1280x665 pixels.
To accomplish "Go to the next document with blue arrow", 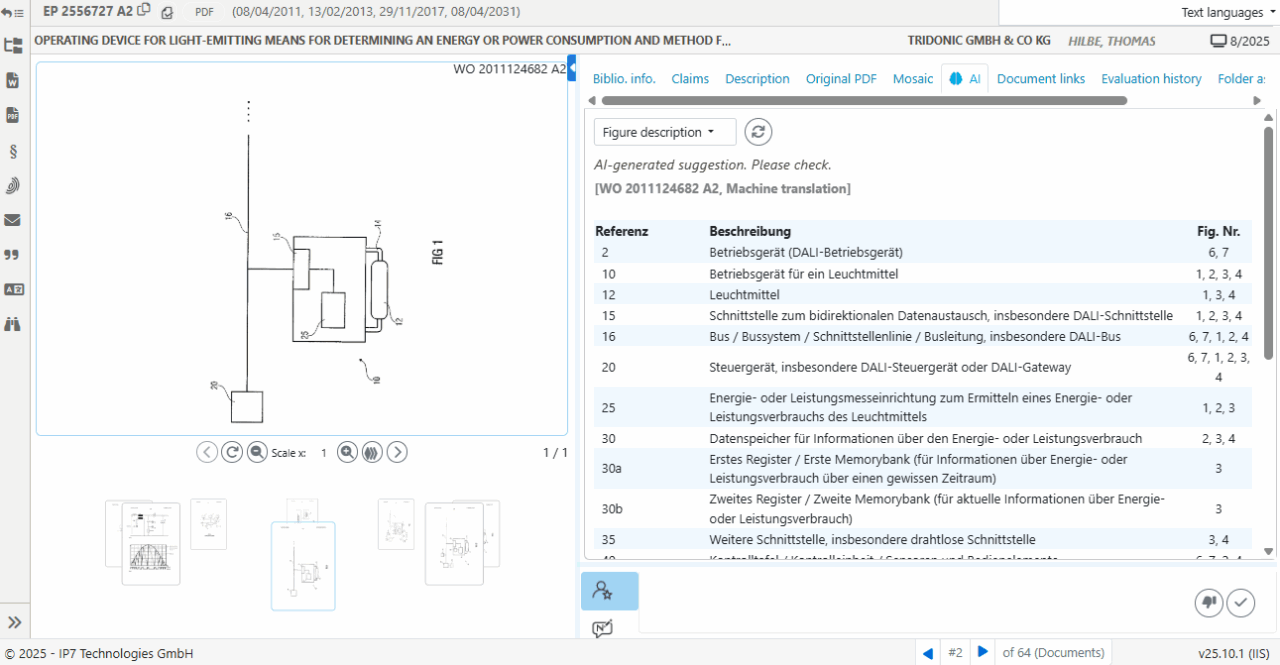I will (x=983, y=651).
